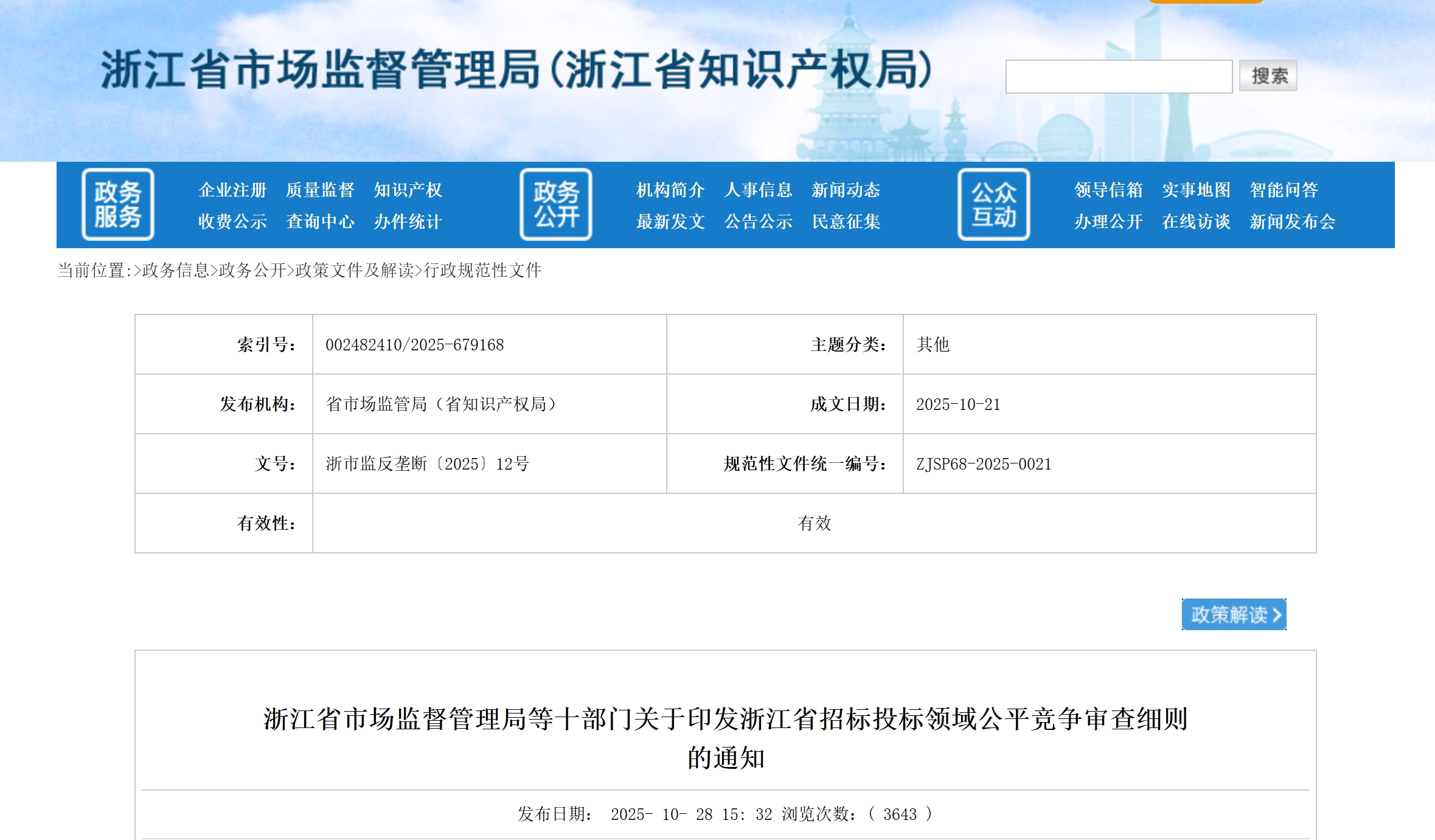This screenshot has width=1435, height=840.
Task: Focus the site search input box
Action: tap(1118, 77)
